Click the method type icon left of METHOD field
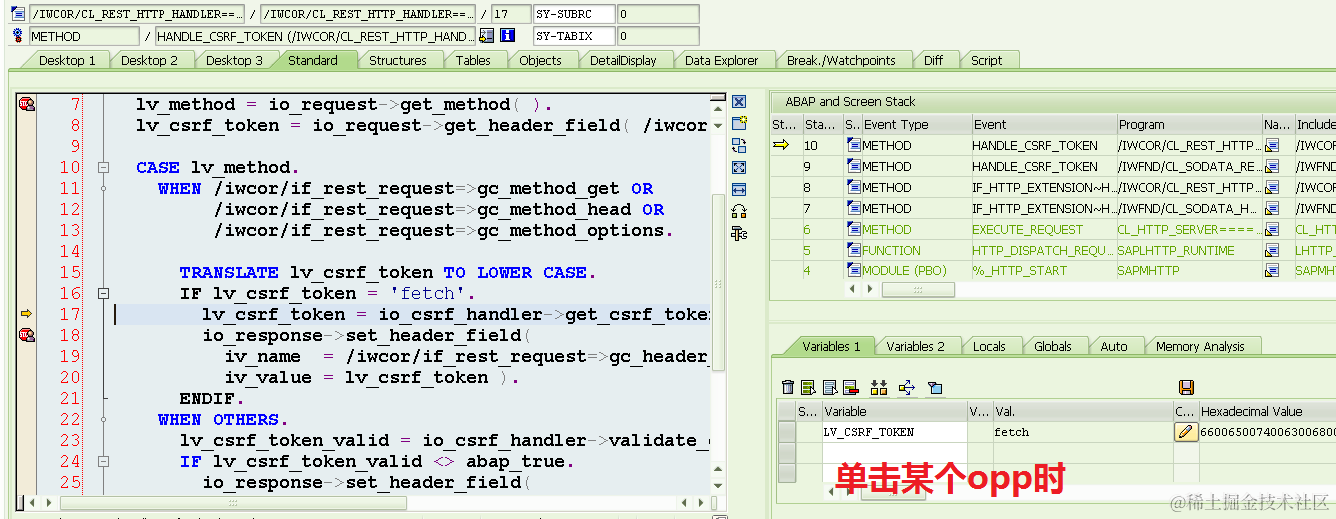1336x519 pixels. [x=17, y=36]
